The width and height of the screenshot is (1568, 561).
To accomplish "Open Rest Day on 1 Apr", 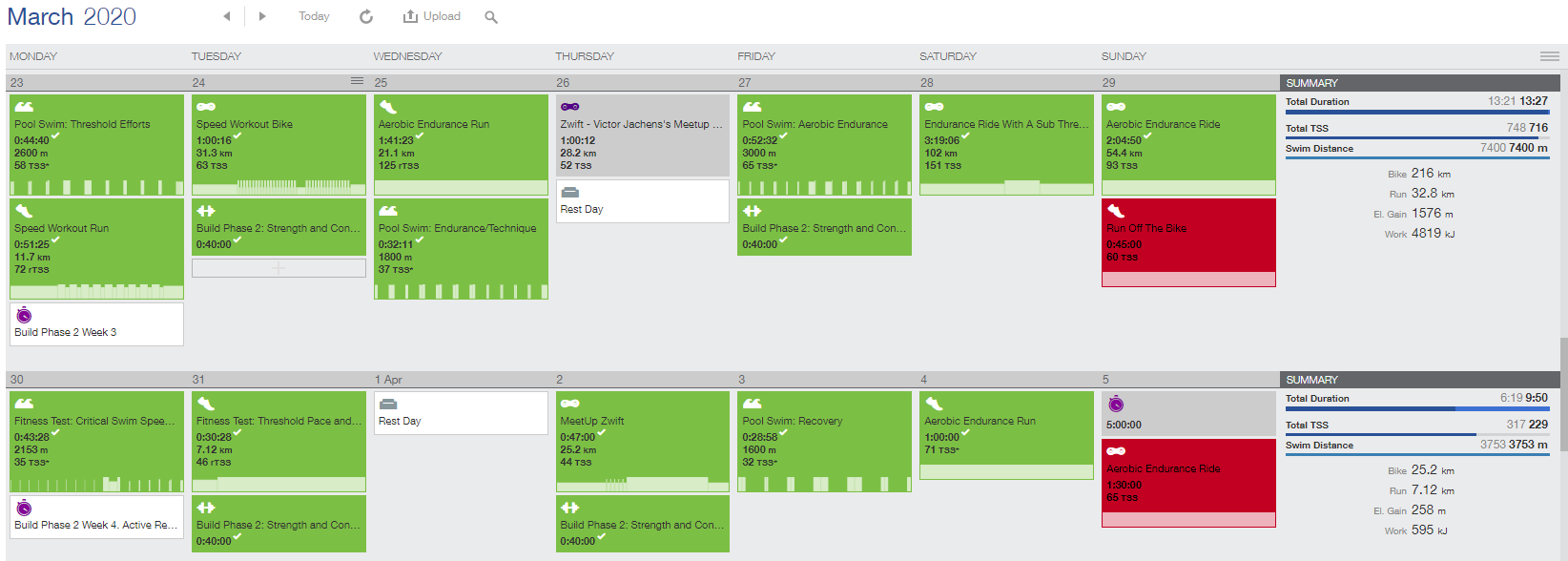I will coord(461,413).
